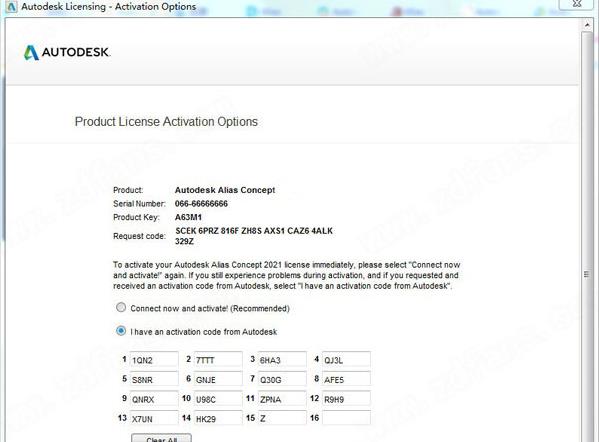The width and height of the screenshot is (599, 442).
Task: Click Product License Activation Options heading
Action: click(x=166, y=121)
